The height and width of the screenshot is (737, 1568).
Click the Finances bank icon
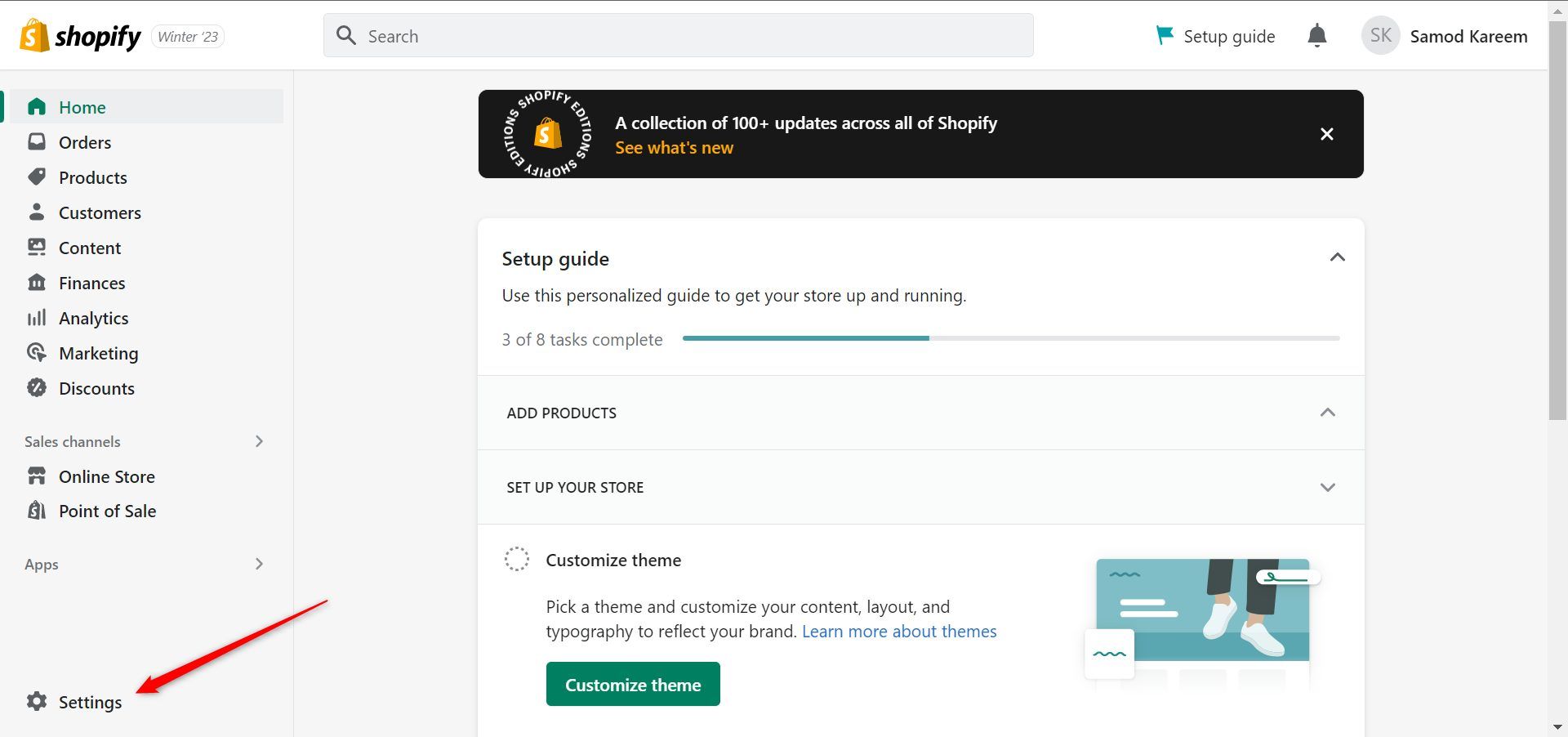[x=37, y=283]
